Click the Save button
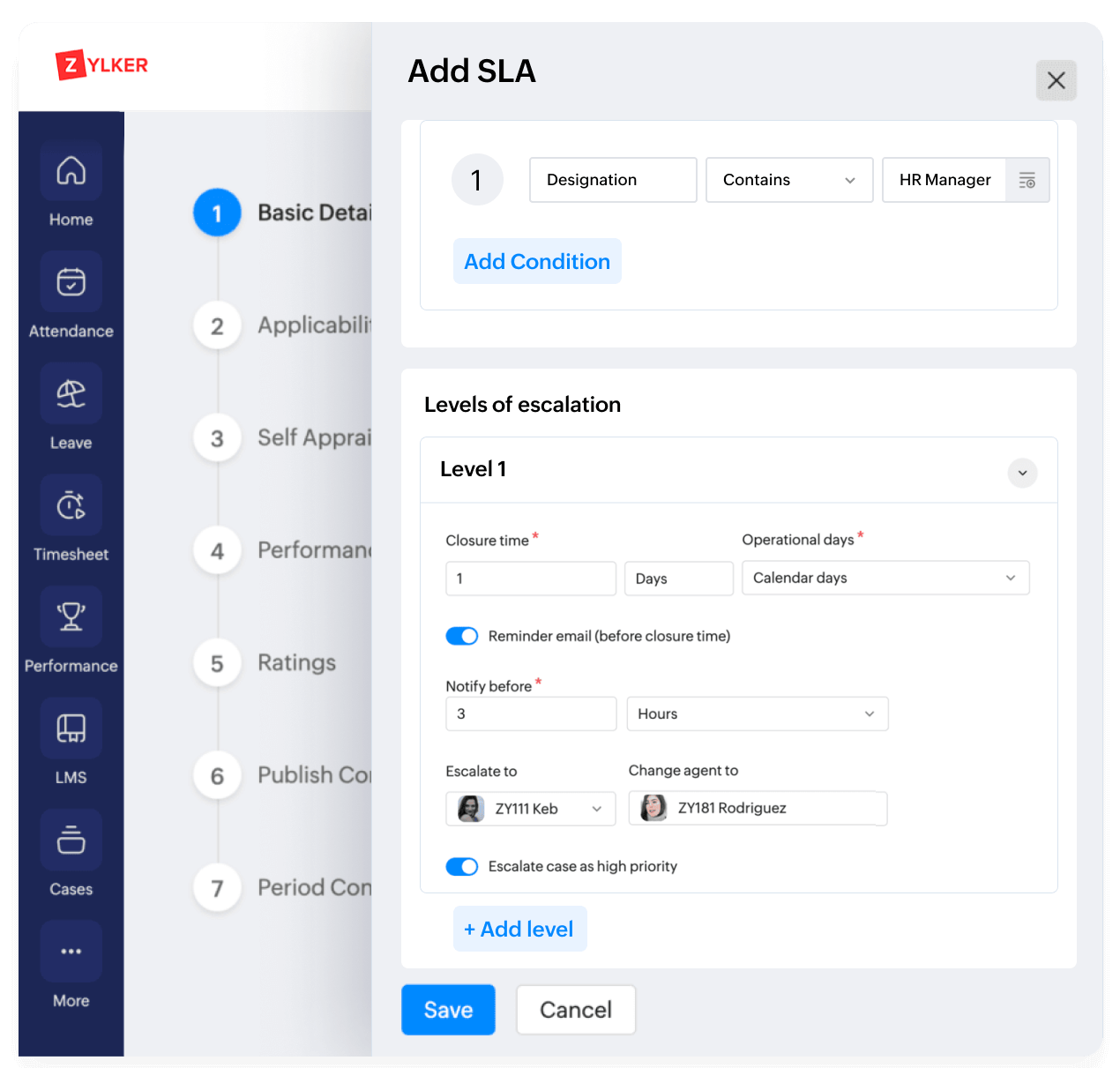Image resolution: width=1120 pixels, height=1068 pixels. coord(448,1010)
